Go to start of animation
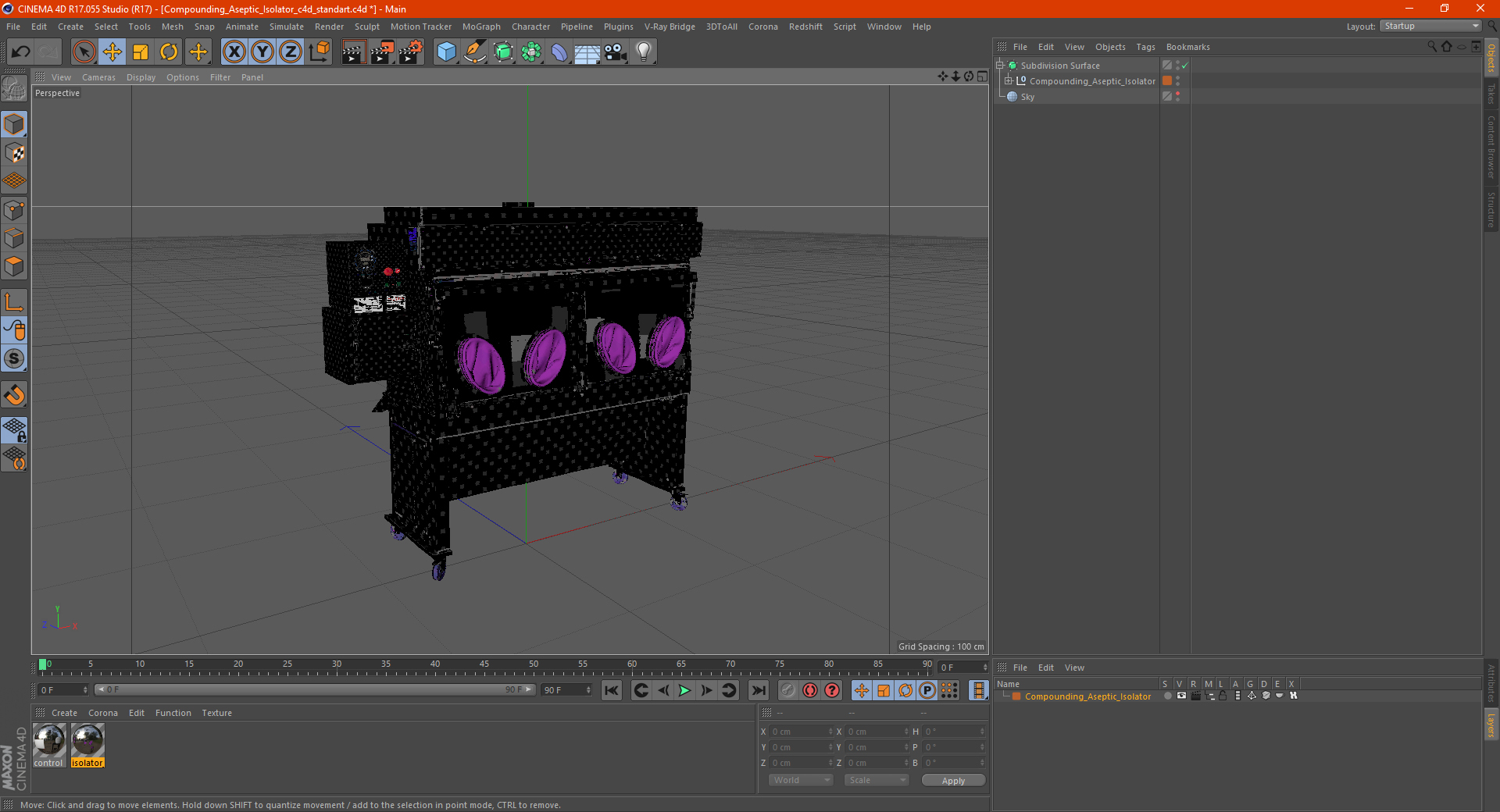1500x812 pixels. [612, 690]
